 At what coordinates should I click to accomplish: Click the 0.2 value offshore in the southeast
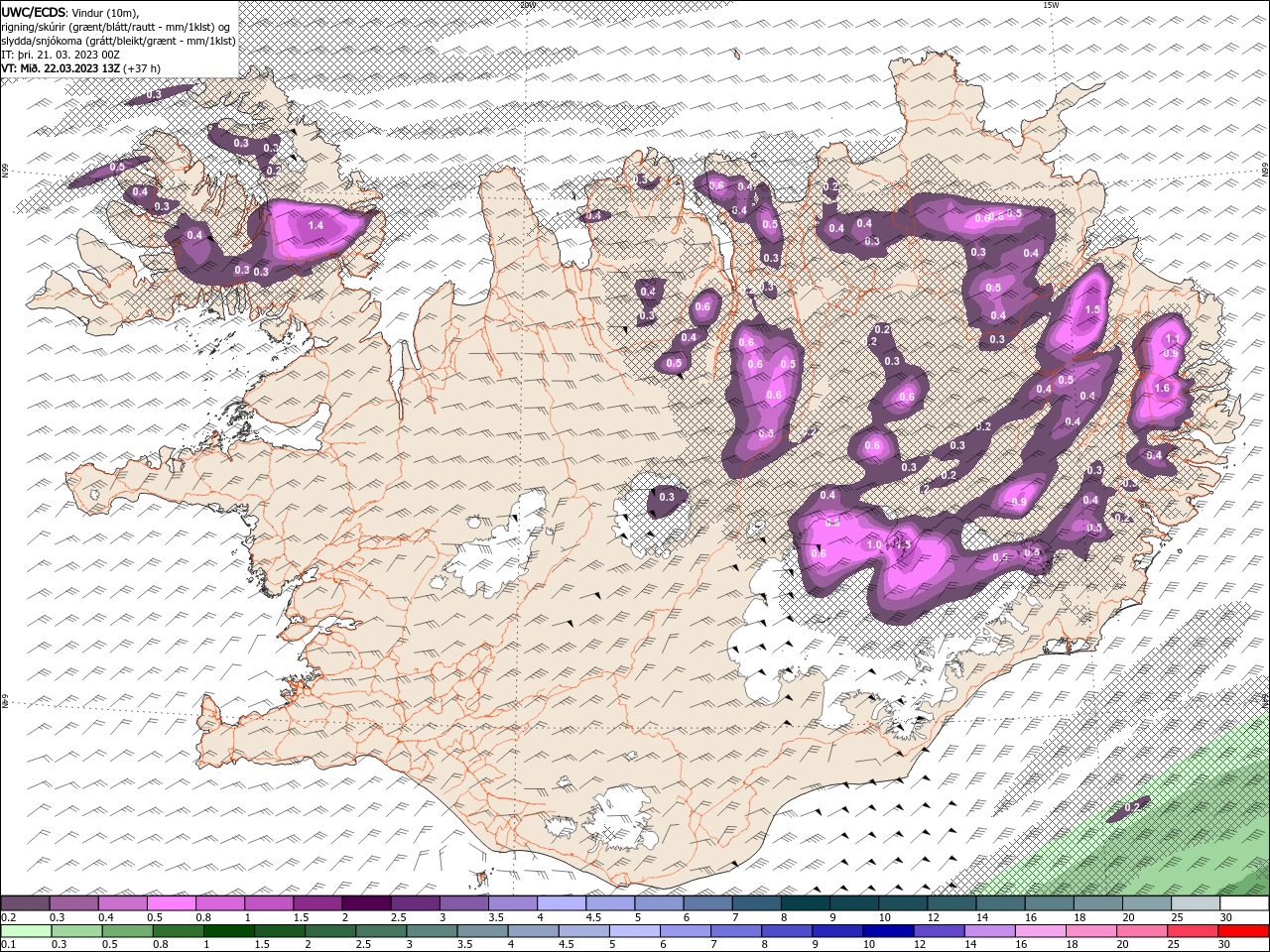(x=1131, y=807)
